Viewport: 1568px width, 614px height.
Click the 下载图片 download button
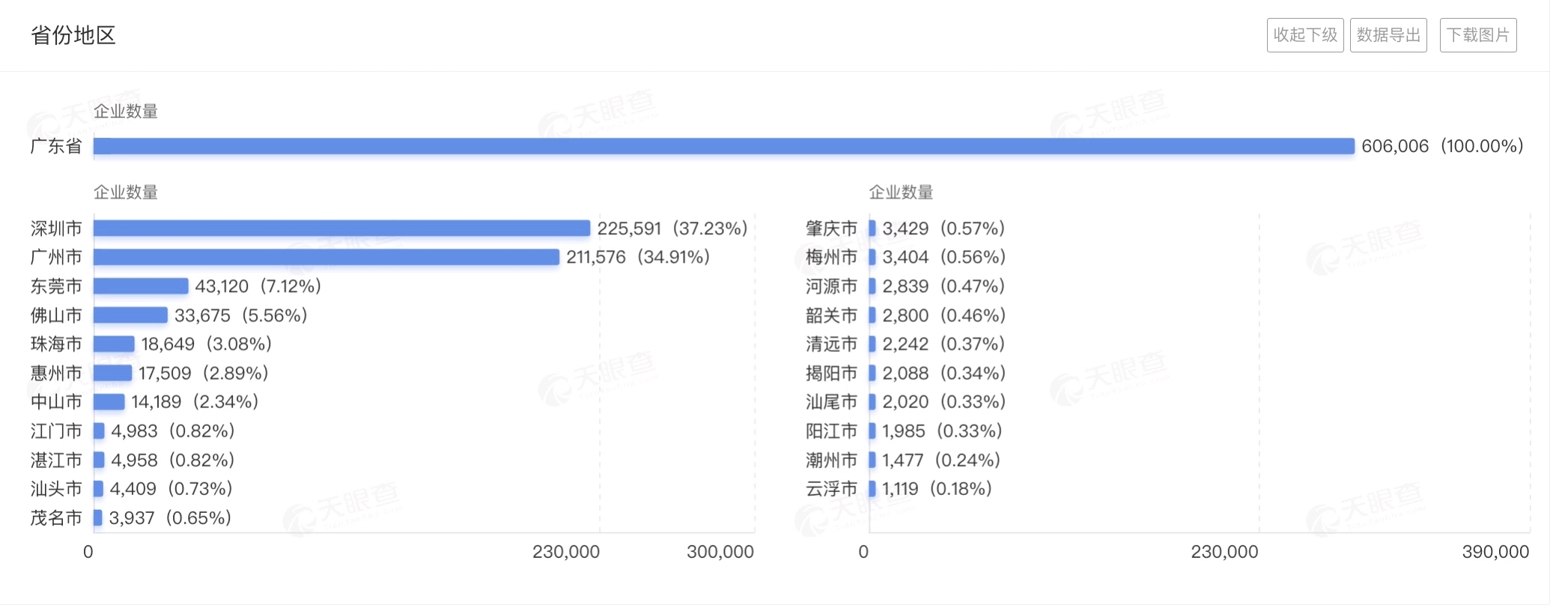coord(1477,35)
